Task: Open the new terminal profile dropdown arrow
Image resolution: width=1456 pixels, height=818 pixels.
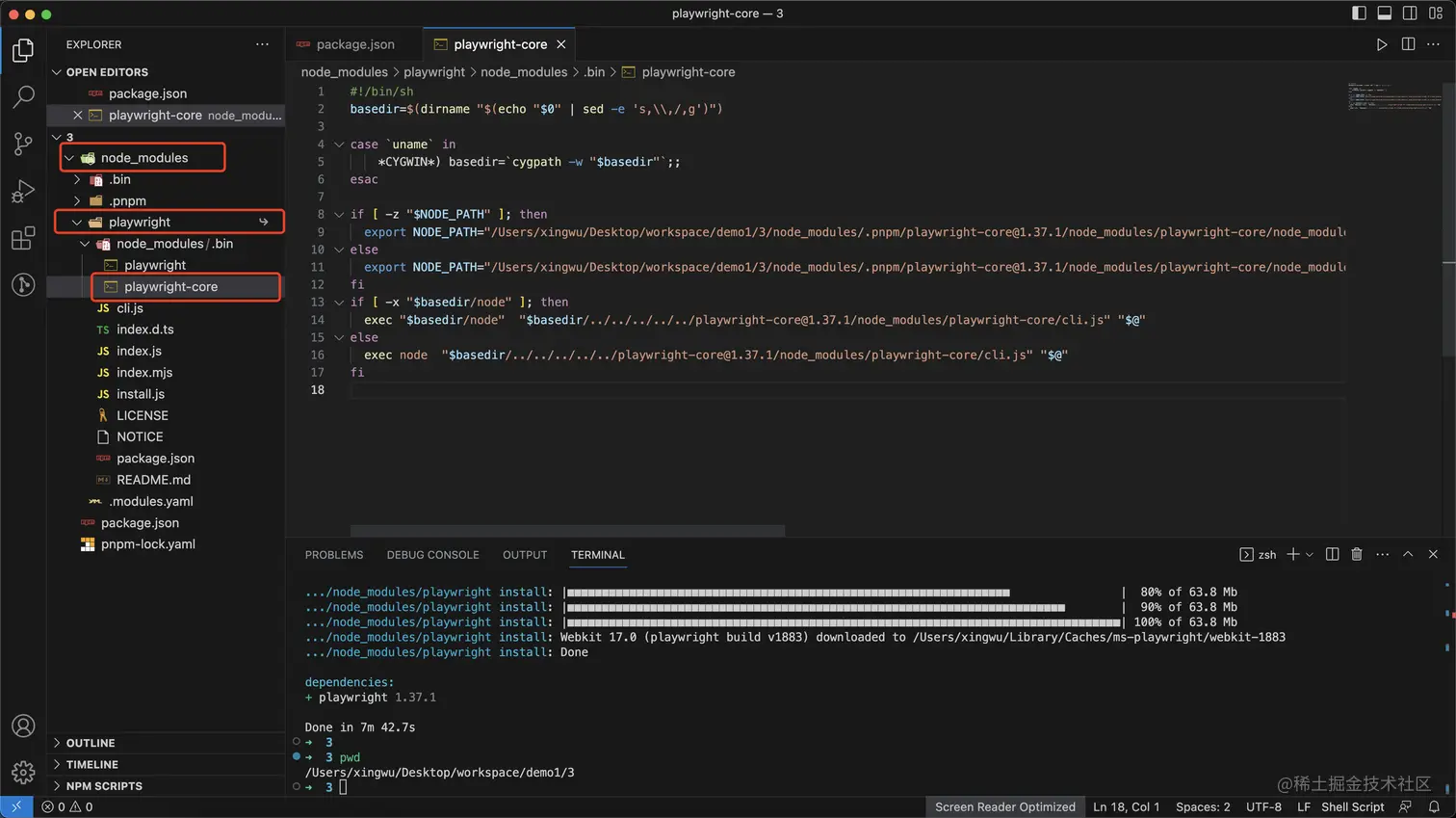Action: [1310, 554]
